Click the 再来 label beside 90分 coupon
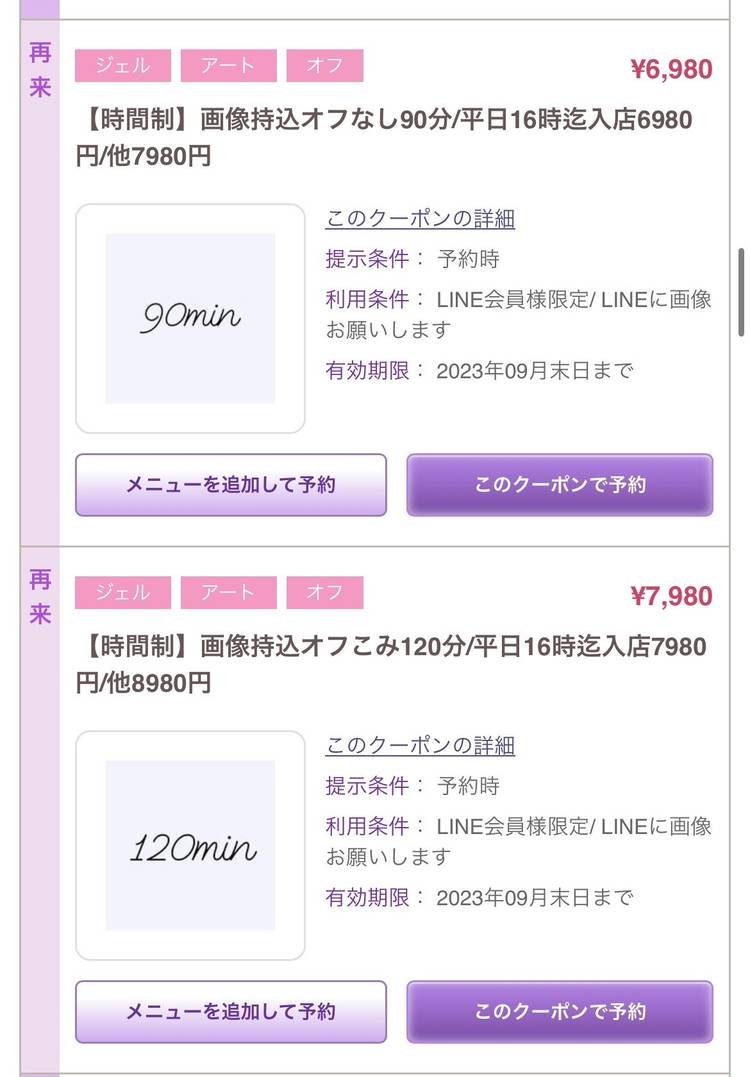Screen dimensions: 750x1077 [40, 70]
